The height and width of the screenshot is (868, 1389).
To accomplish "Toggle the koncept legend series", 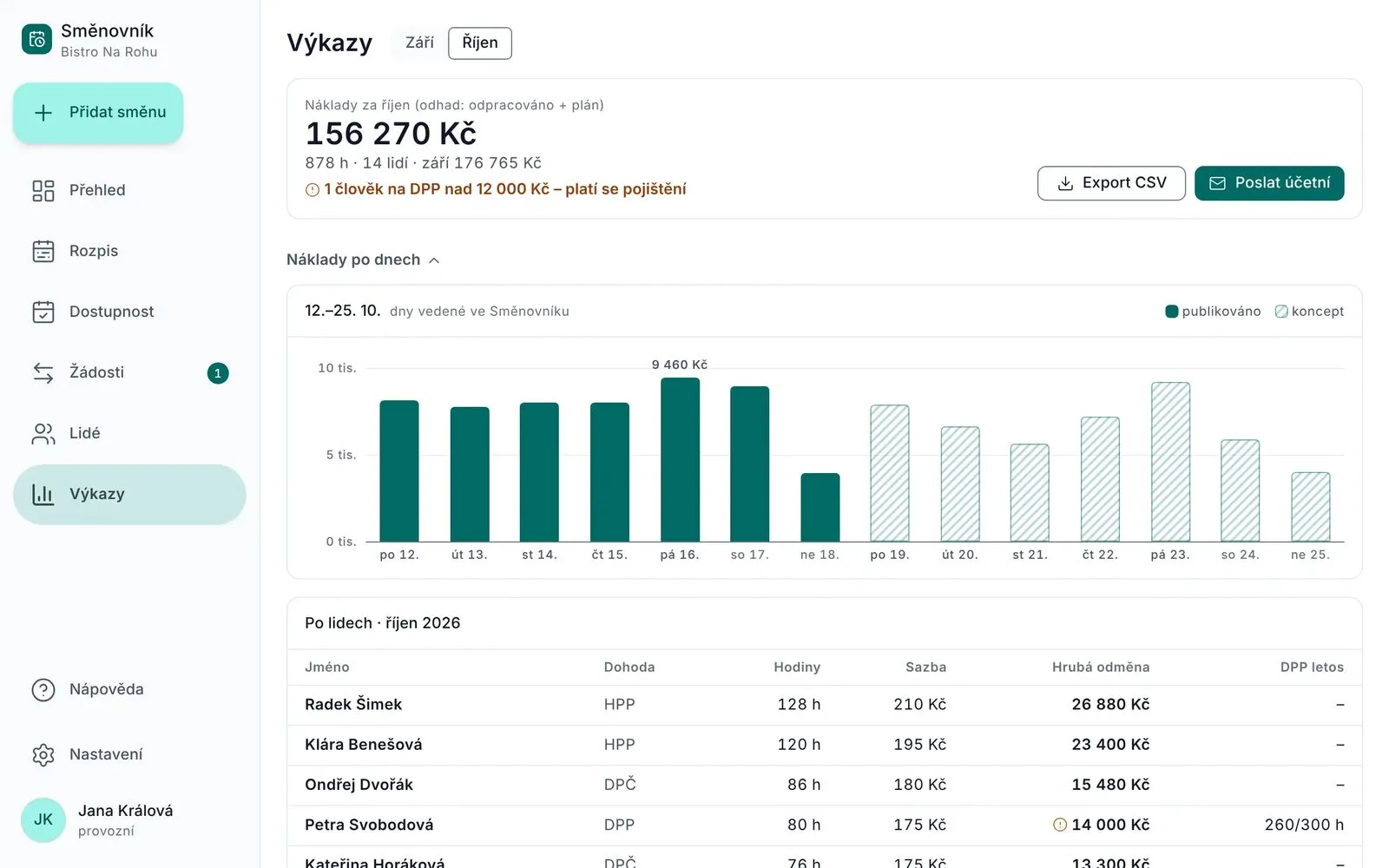I will [x=1309, y=312].
